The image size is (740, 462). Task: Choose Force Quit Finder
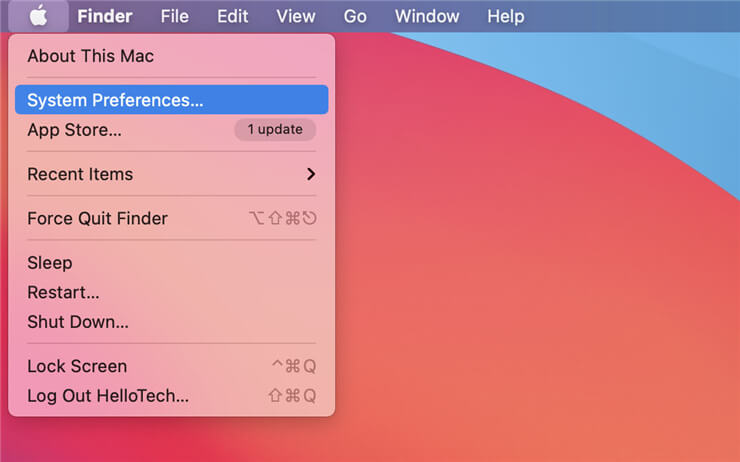(x=172, y=218)
